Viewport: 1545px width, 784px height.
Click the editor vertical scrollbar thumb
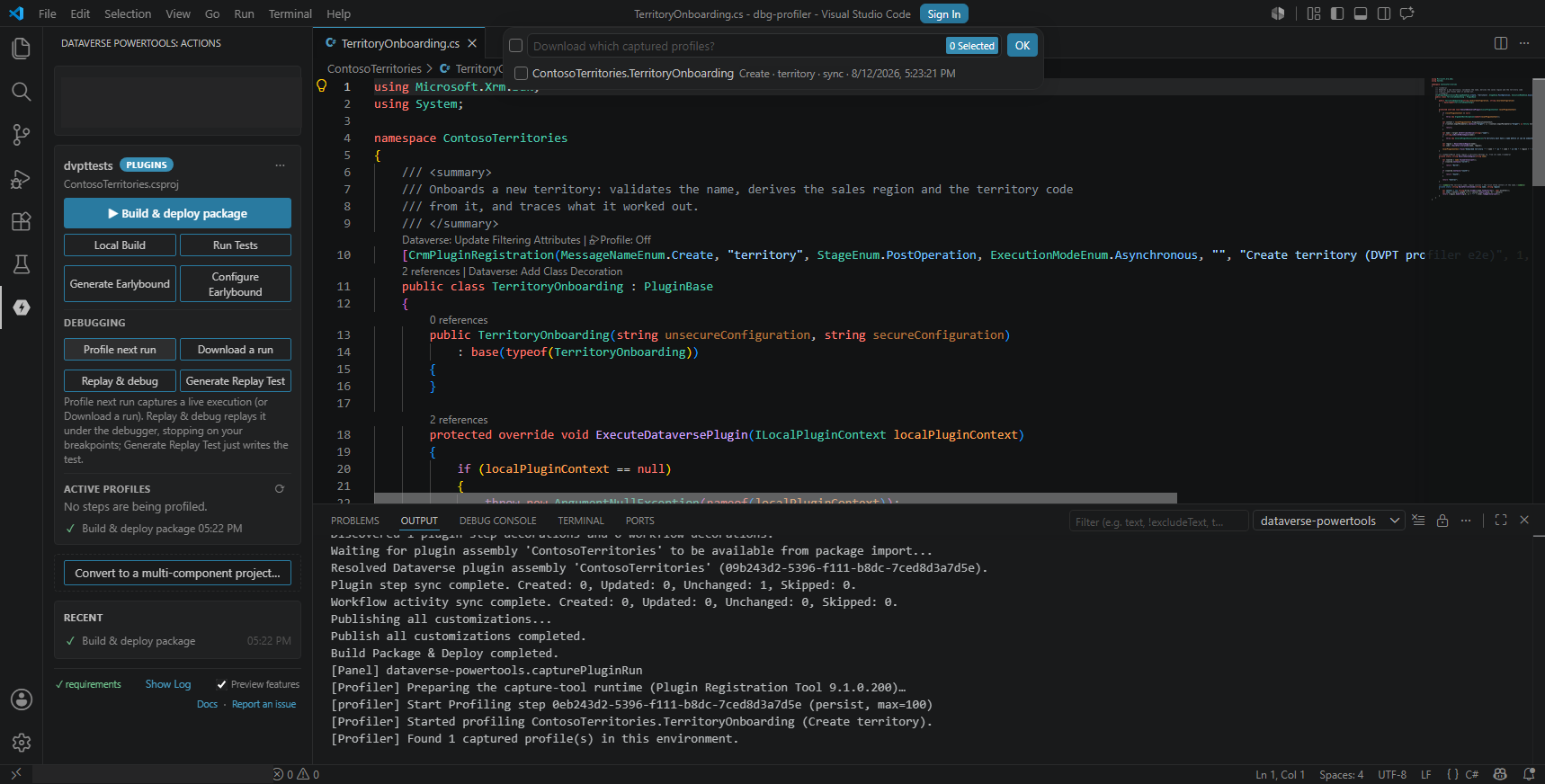(x=1539, y=132)
